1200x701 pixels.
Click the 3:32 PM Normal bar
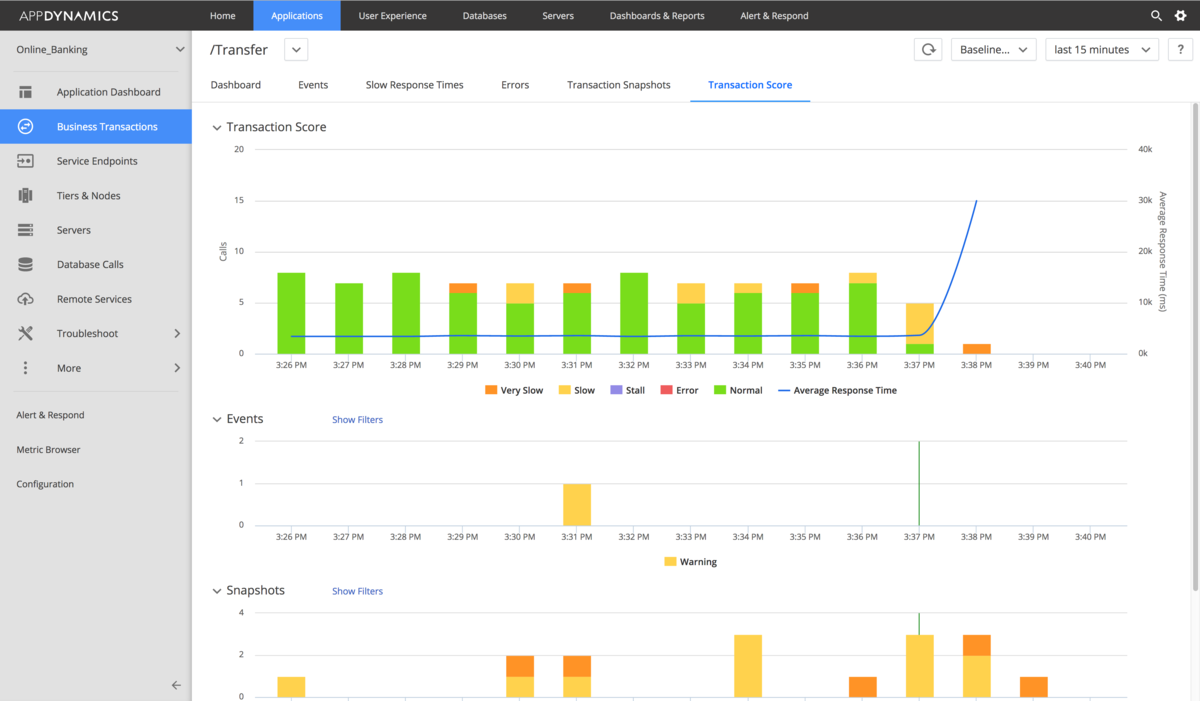(x=634, y=313)
